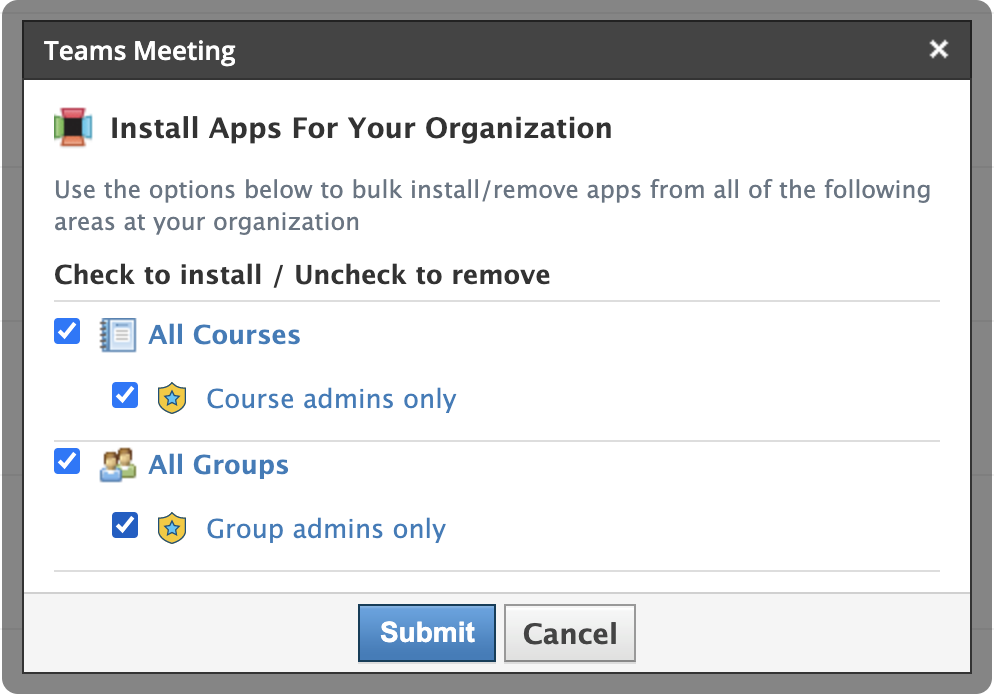
Task: Click the notebook icon beside All Courses
Action: point(118,334)
